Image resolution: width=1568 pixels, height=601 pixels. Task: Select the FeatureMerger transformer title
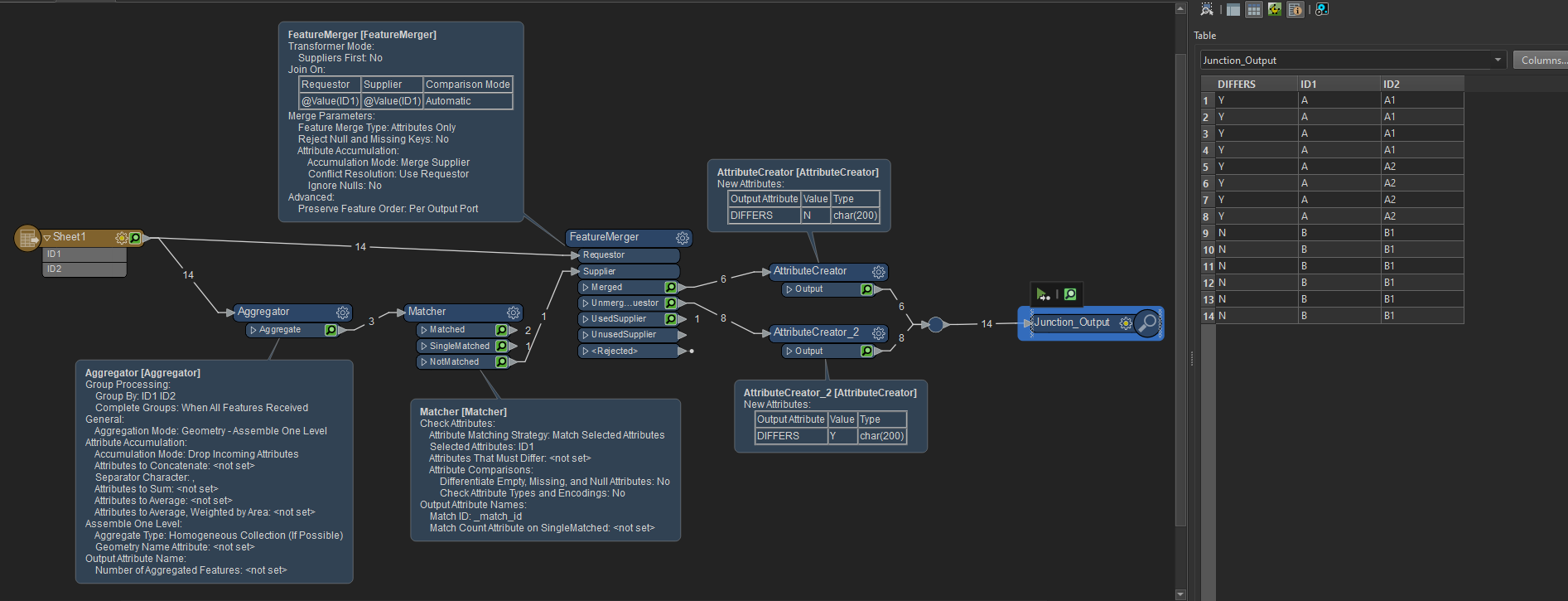(605, 237)
